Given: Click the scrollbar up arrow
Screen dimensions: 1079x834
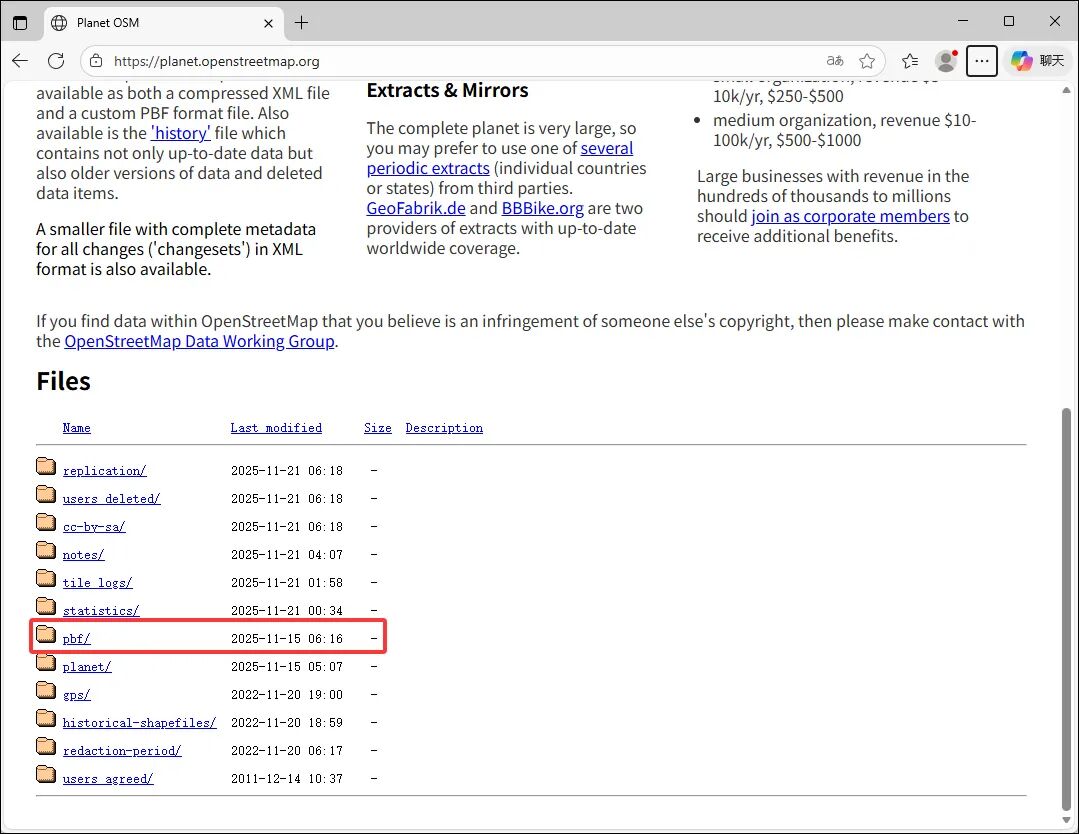Looking at the screenshot, I should [1066, 90].
